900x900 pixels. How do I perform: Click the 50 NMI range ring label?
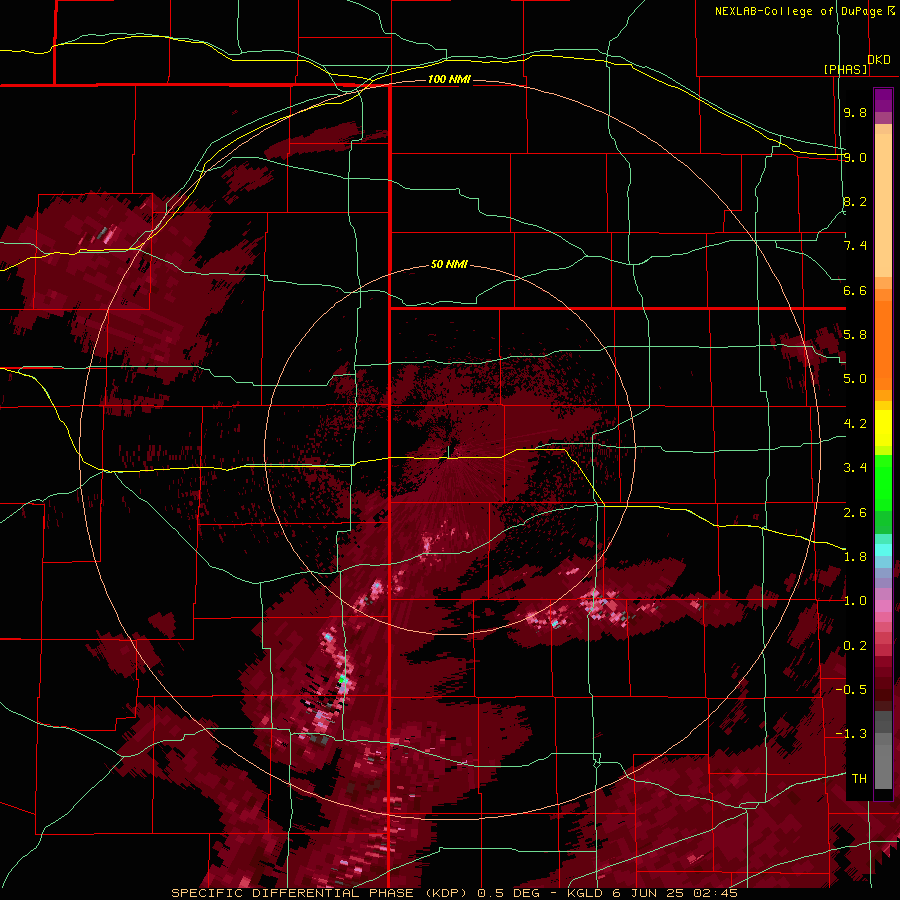[x=449, y=264]
